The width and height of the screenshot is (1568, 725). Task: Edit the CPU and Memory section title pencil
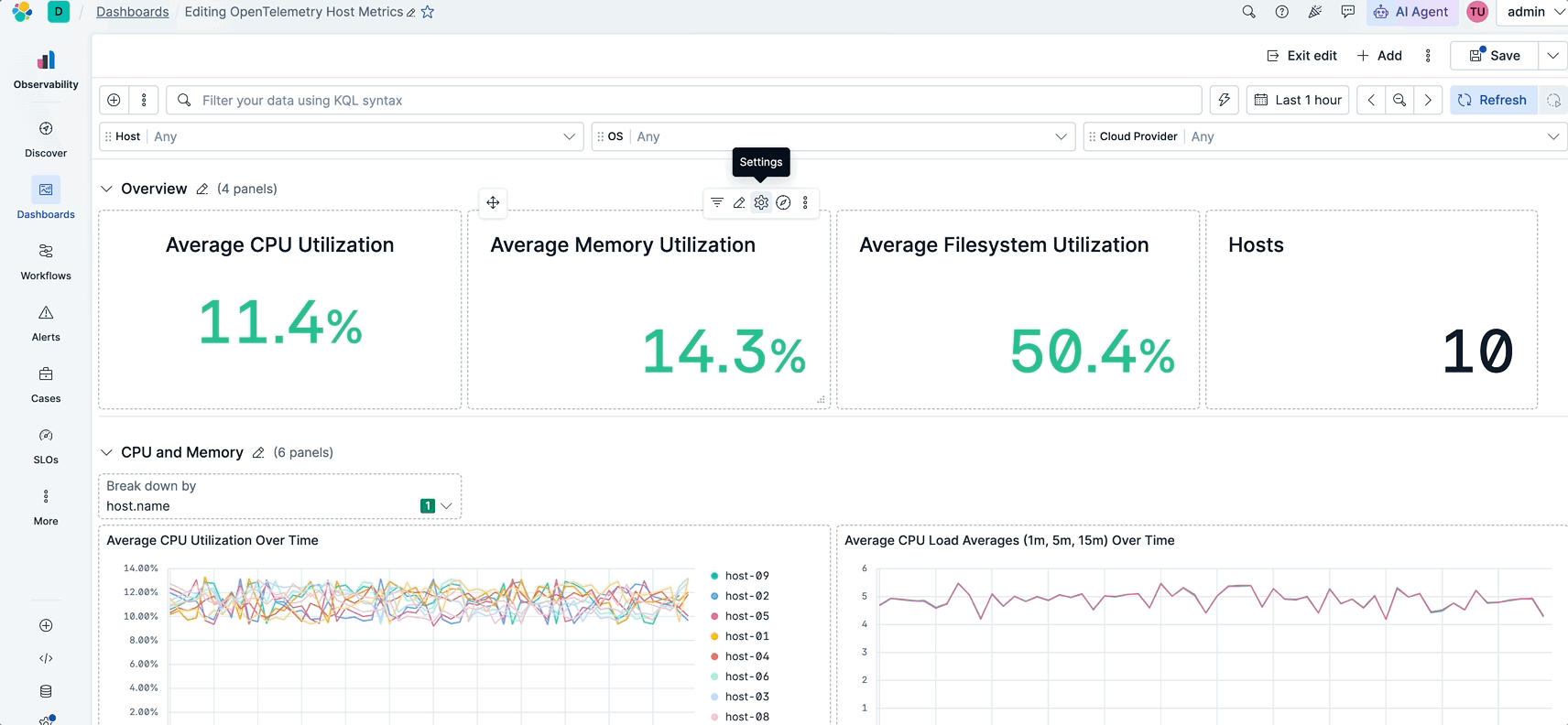[258, 452]
